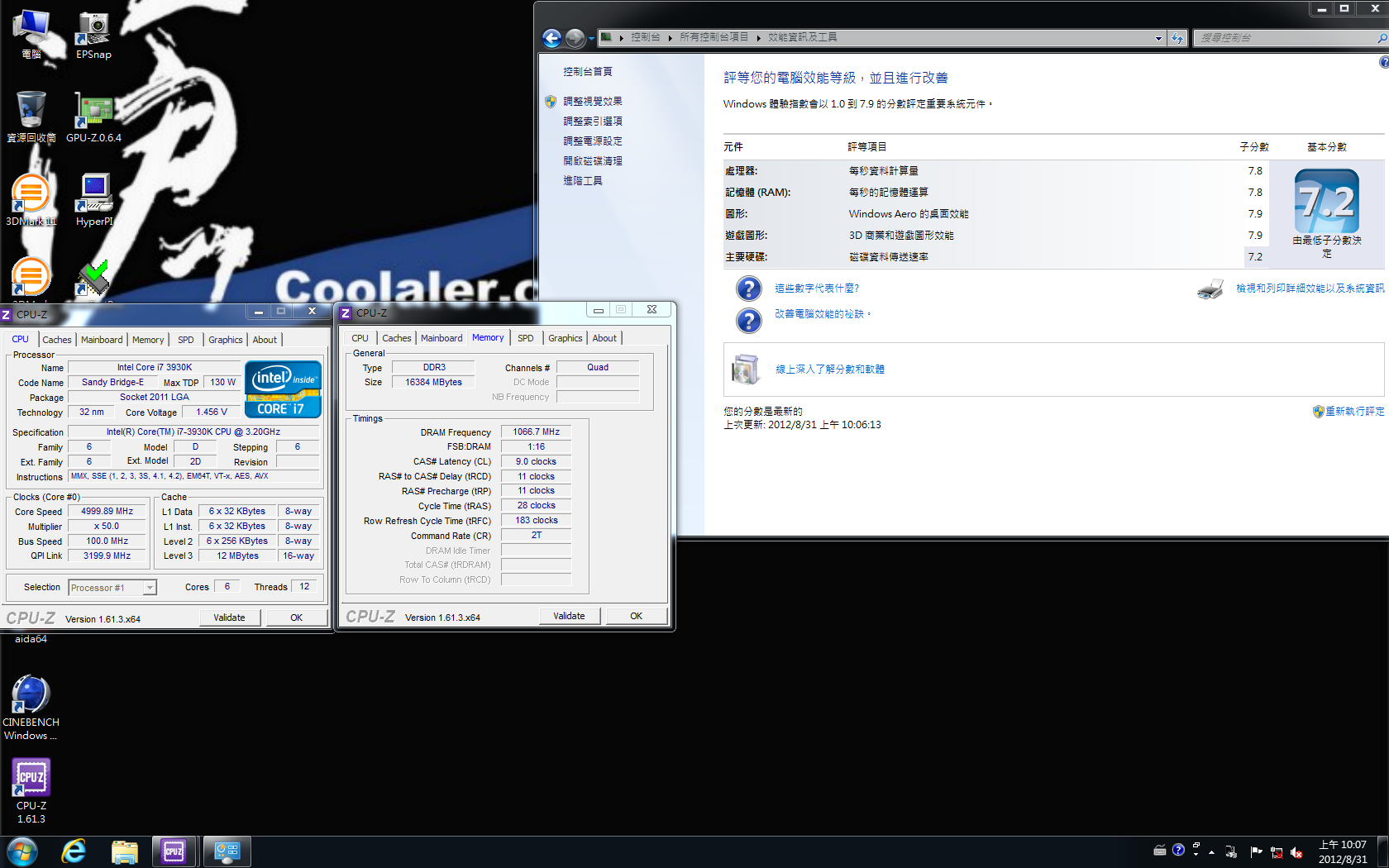Click the Action Center flag tray icon
This screenshot has width=1389, height=868.
pyautogui.click(x=1256, y=852)
